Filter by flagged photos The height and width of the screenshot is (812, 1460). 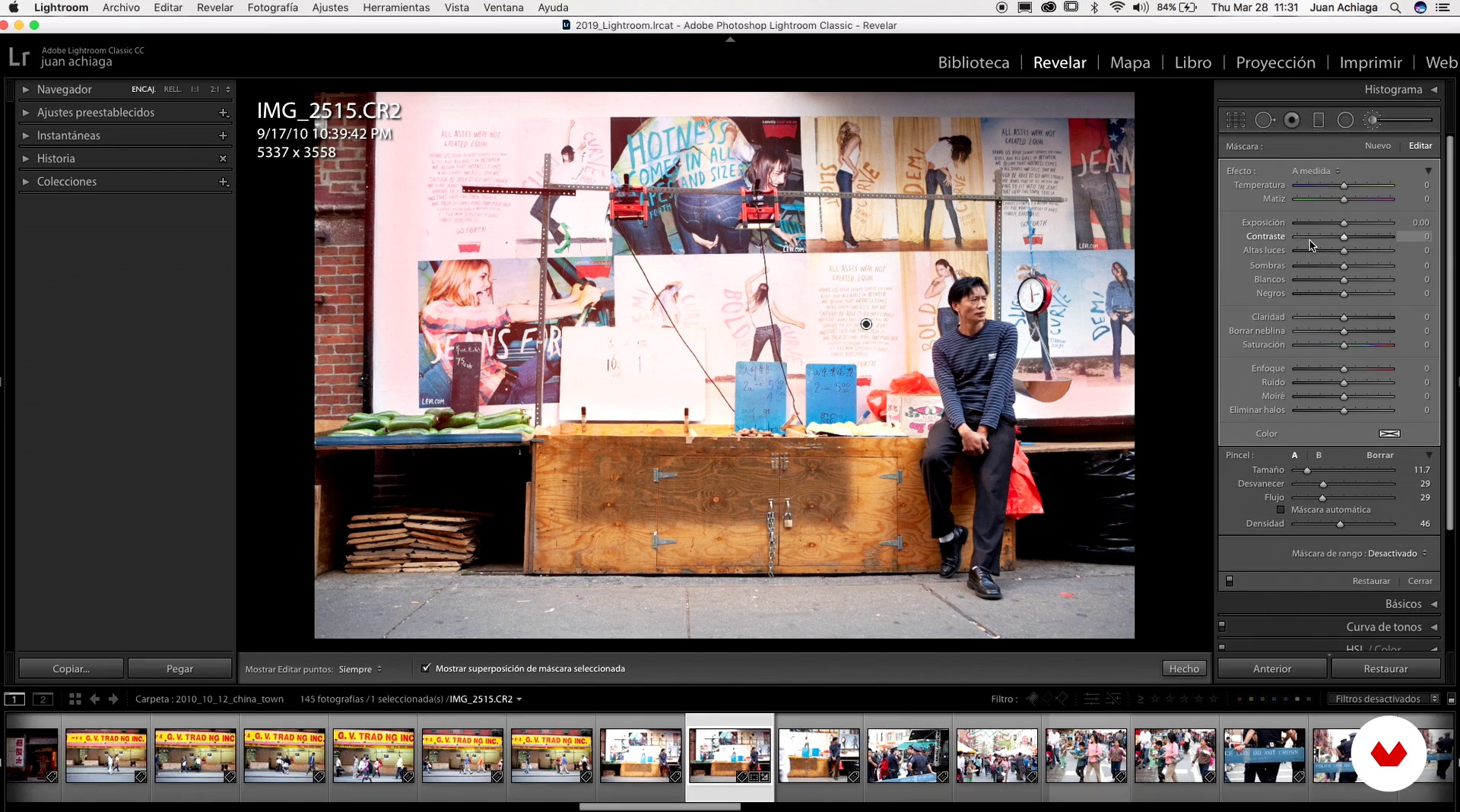[x=1032, y=699]
